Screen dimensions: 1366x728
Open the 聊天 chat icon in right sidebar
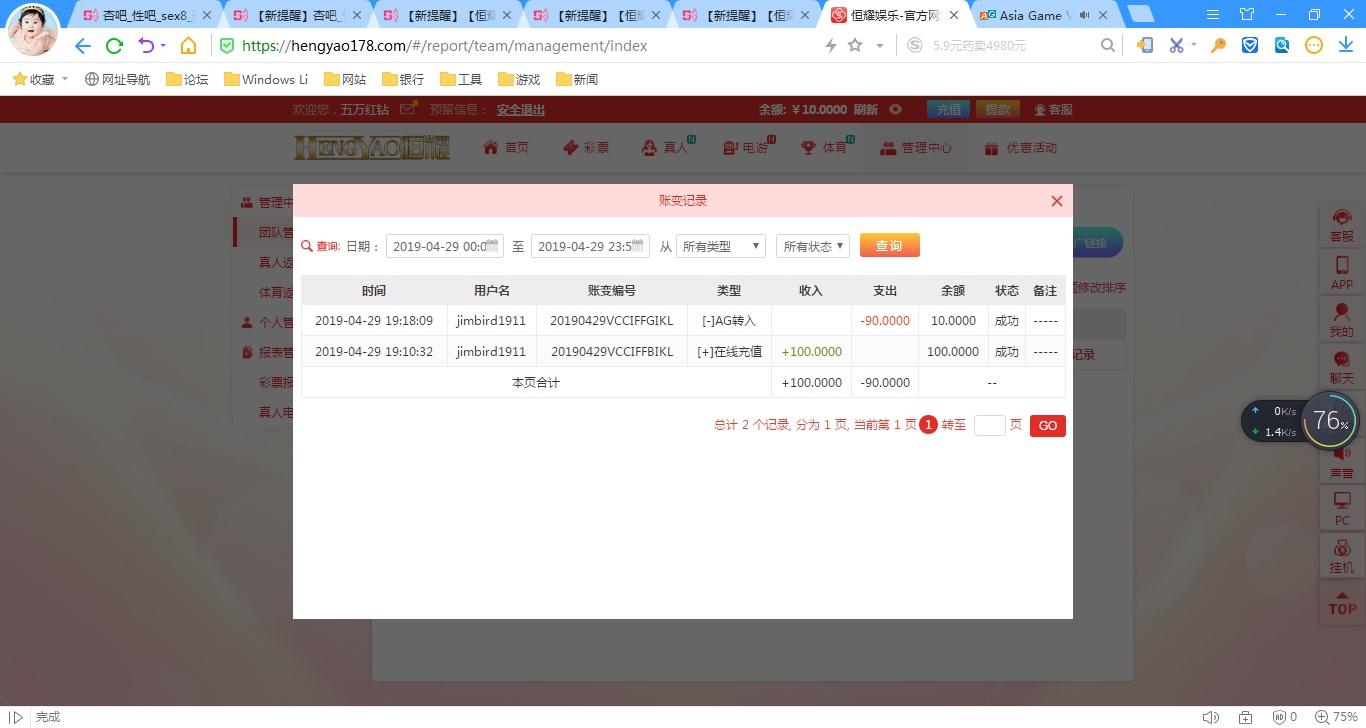pos(1342,367)
